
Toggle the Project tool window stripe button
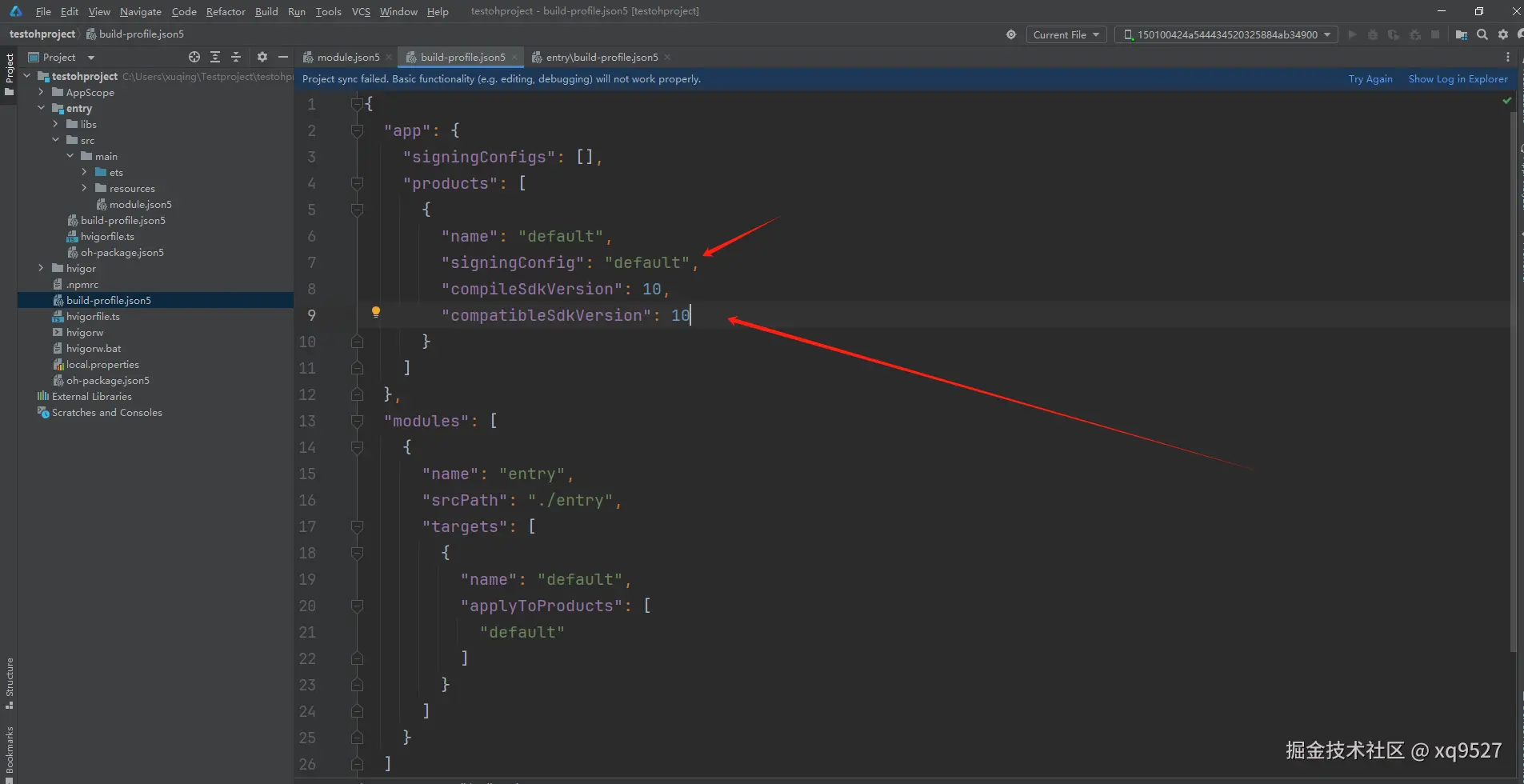tap(10, 74)
